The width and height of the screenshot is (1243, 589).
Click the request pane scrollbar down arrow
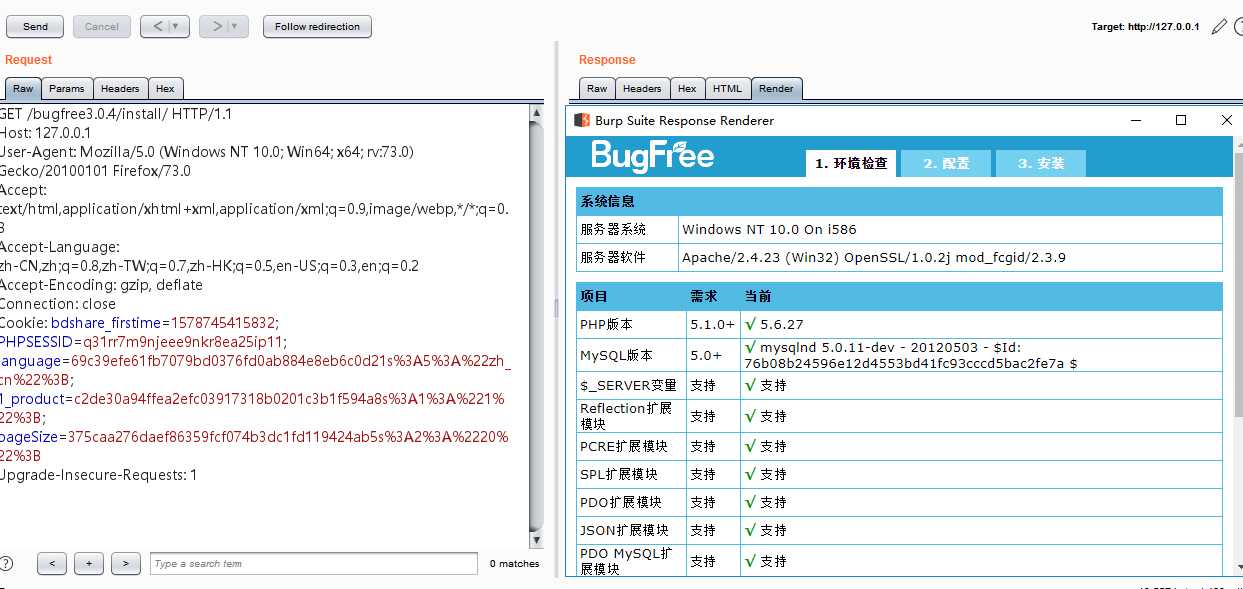(x=537, y=540)
